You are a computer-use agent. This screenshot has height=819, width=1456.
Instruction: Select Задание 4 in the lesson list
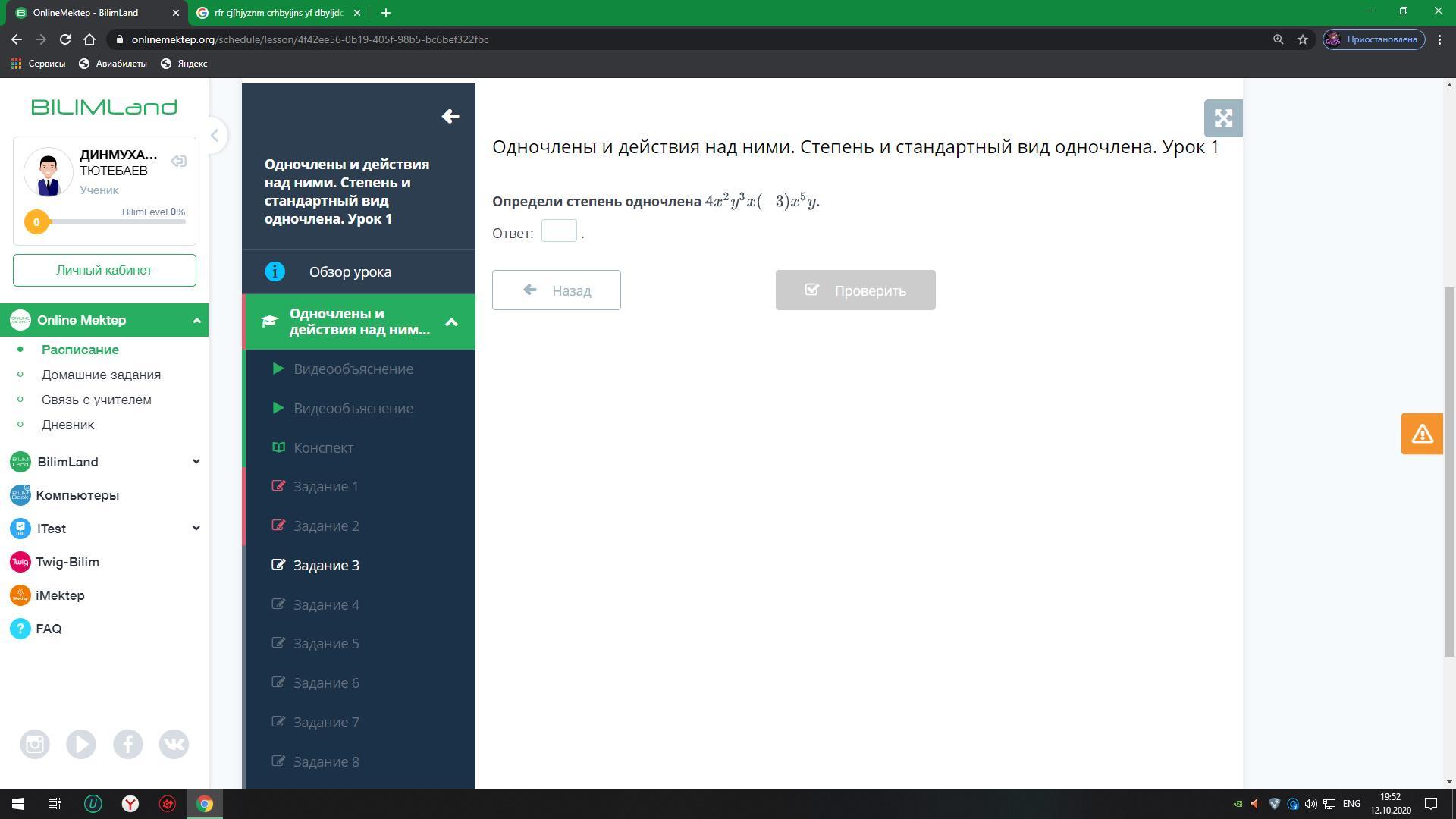point(326,604)
